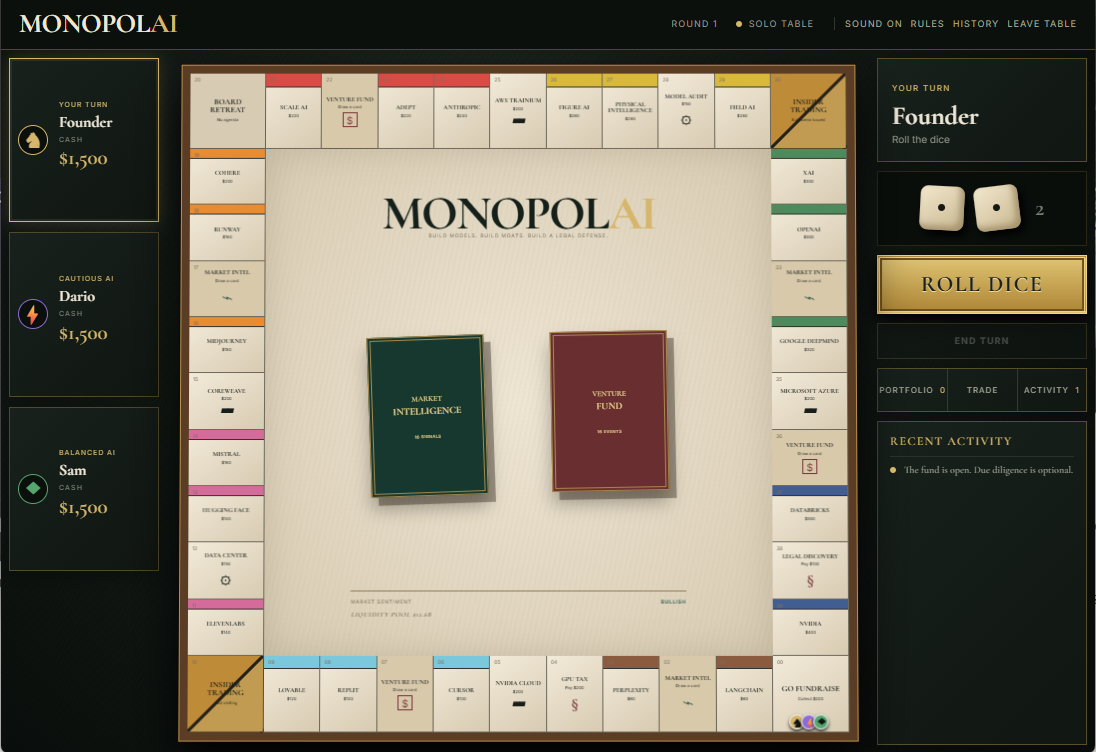Viewport: 1096px width, 752px height.
Task: Open the Rules page
Action: (927, 24)
